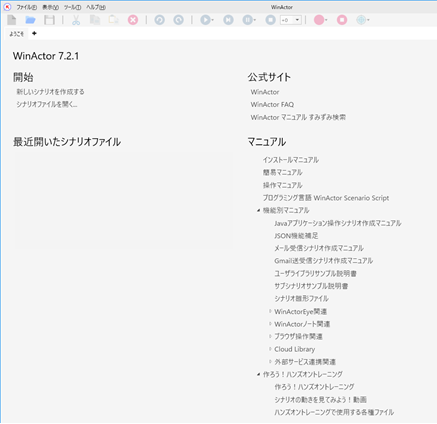
Task: Open インストールマニュアル
Action: tap(291, 160)
